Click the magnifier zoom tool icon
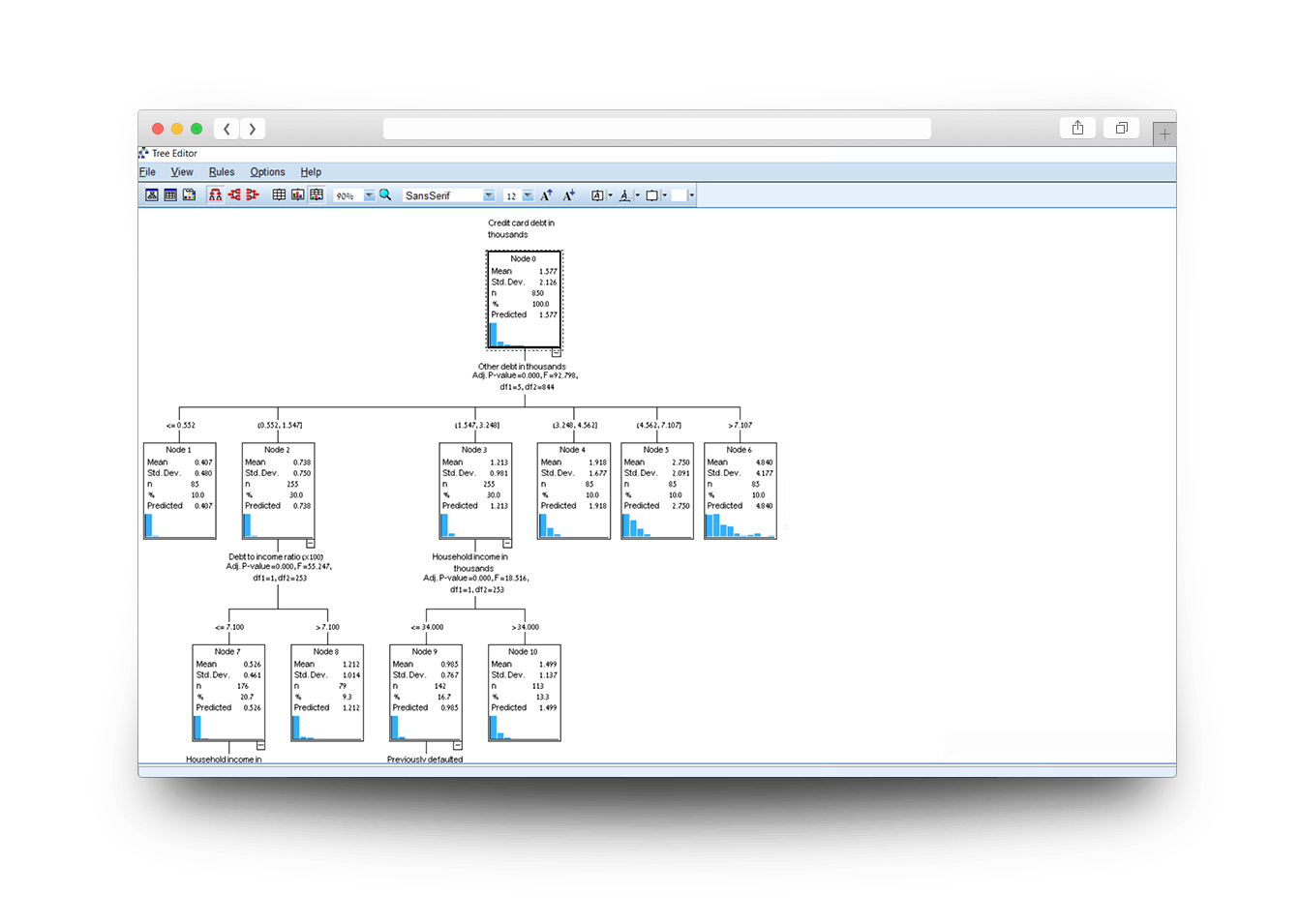Image resolution: width=1300 pixels, height=924 pixels. [385, 194]
